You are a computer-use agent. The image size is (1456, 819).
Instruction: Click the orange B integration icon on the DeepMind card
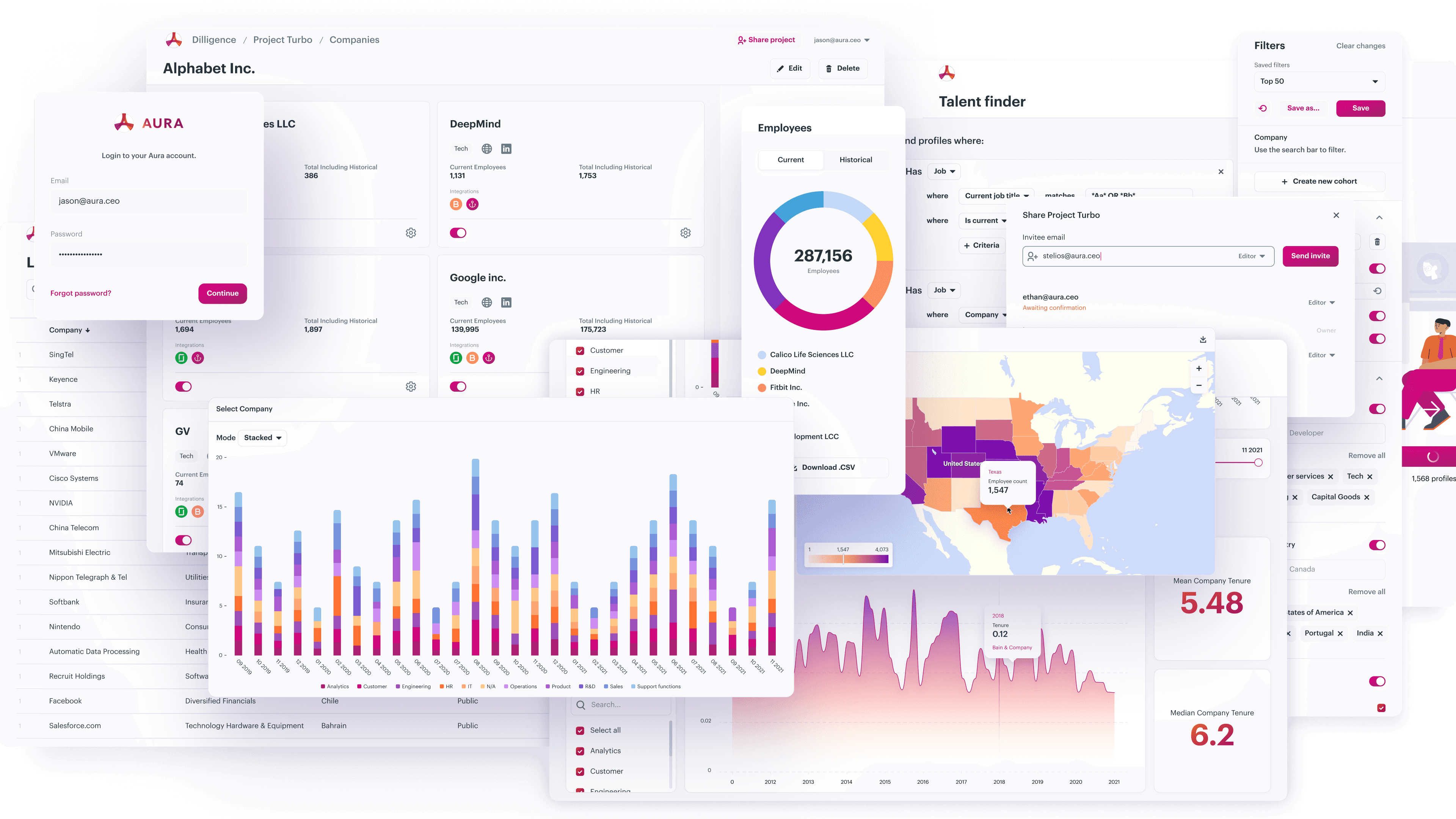456,204
